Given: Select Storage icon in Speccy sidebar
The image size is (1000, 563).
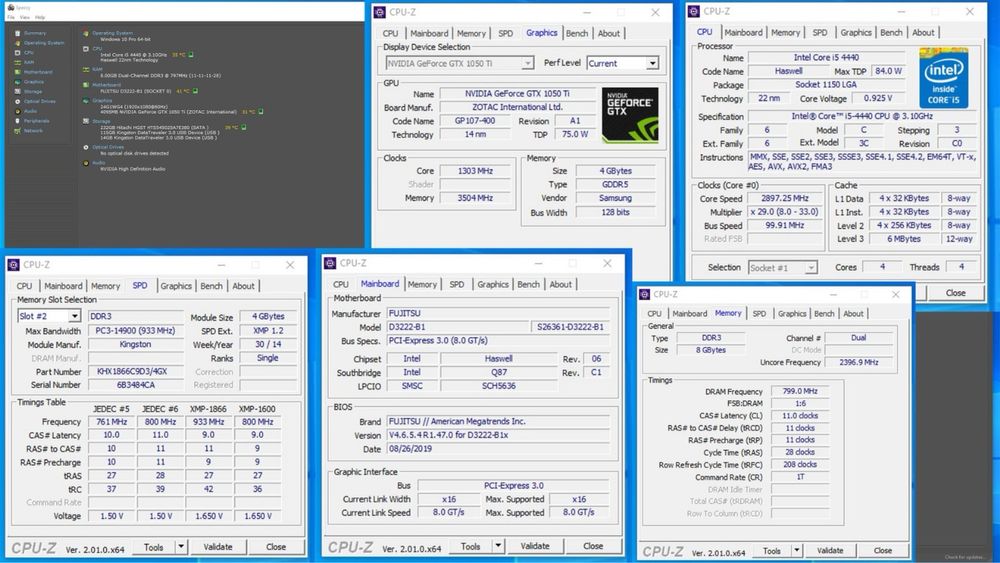Looking at the screenshot, I should (x=17, y=91).
